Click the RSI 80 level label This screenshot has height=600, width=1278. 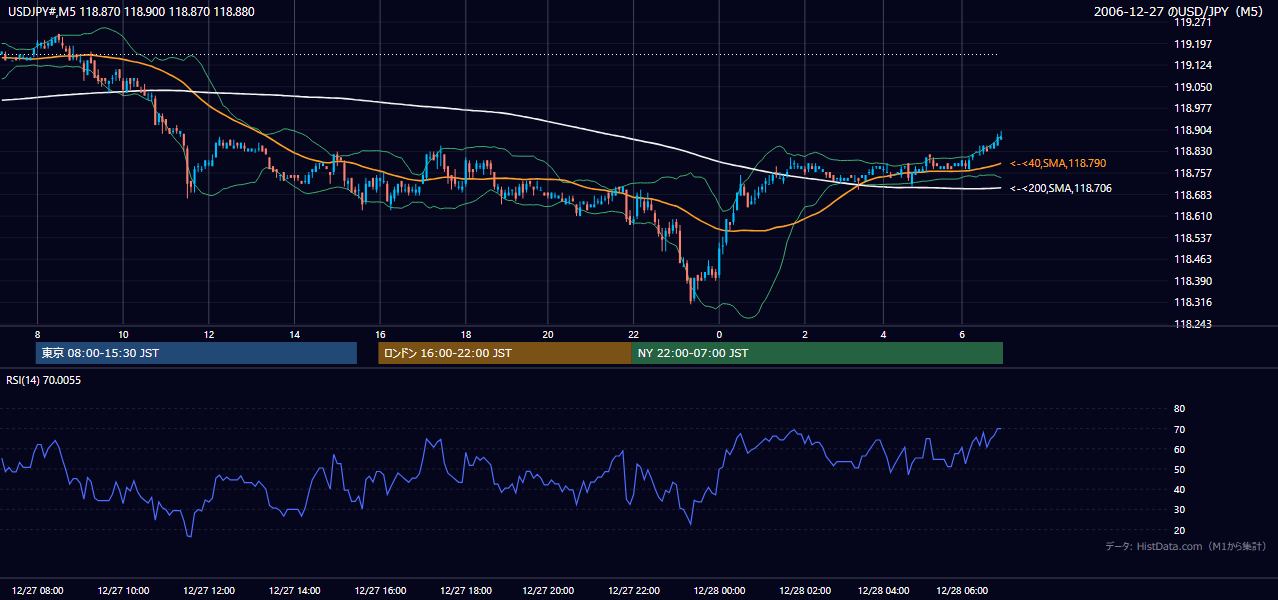[x=1179, y=409]
